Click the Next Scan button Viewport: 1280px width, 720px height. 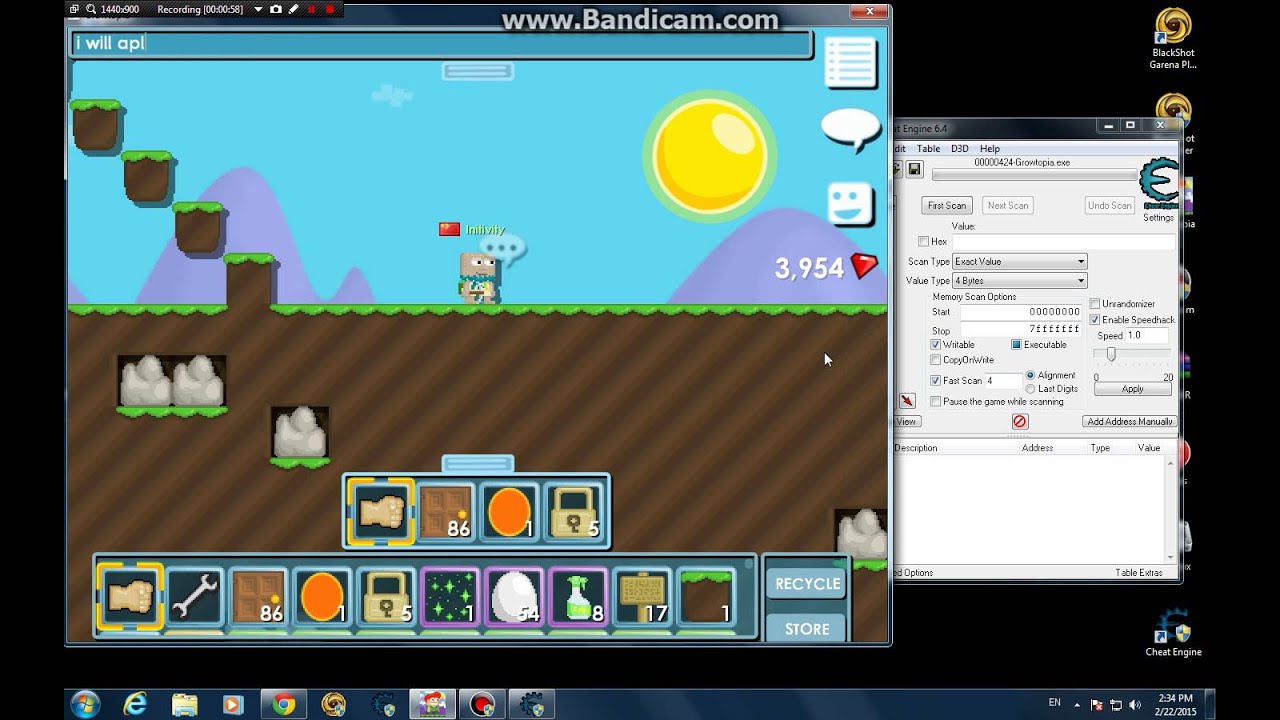pos(1008,205)
